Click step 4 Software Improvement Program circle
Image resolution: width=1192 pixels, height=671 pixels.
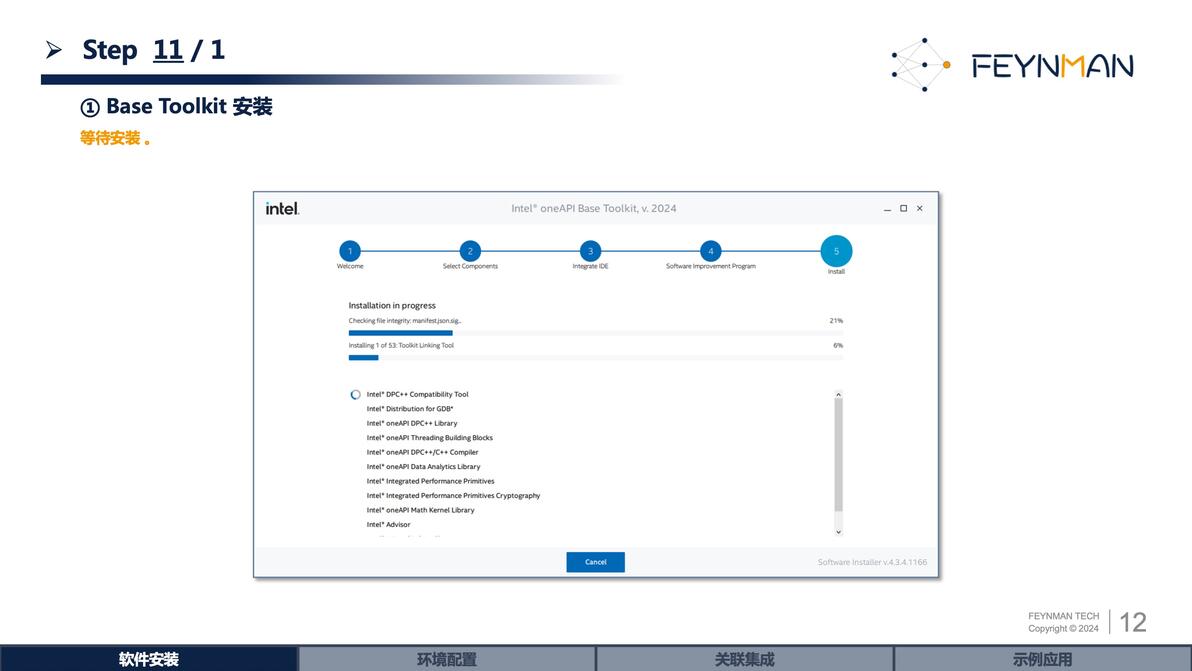711,251
